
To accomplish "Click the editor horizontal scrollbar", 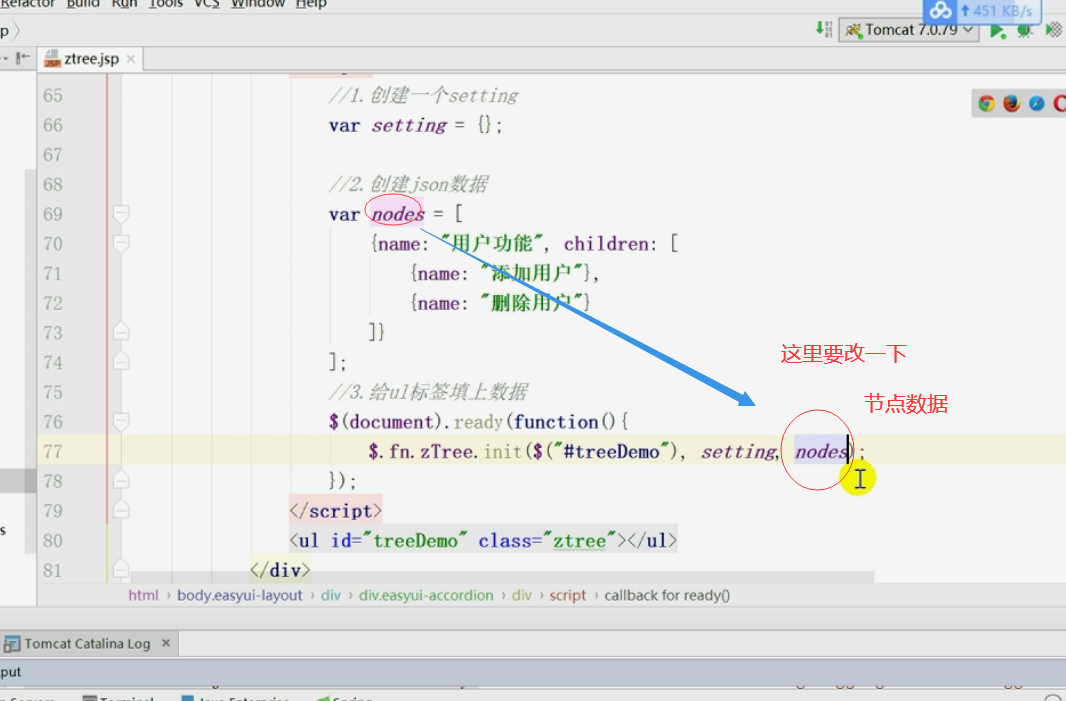I will pos(502,577).
